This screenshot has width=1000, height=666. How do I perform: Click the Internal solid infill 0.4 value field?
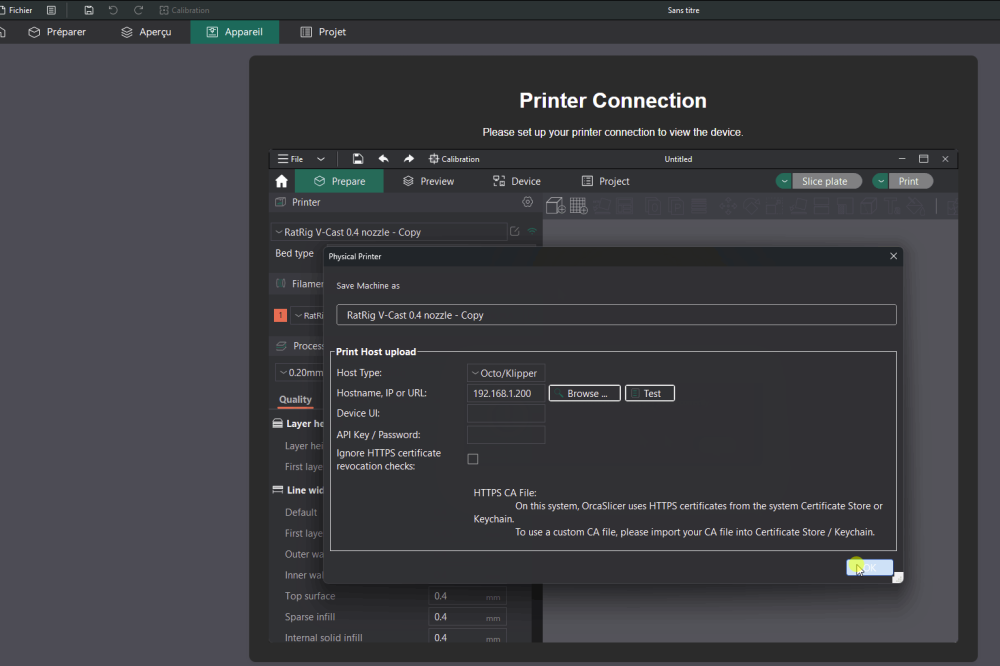pos(467,637)
